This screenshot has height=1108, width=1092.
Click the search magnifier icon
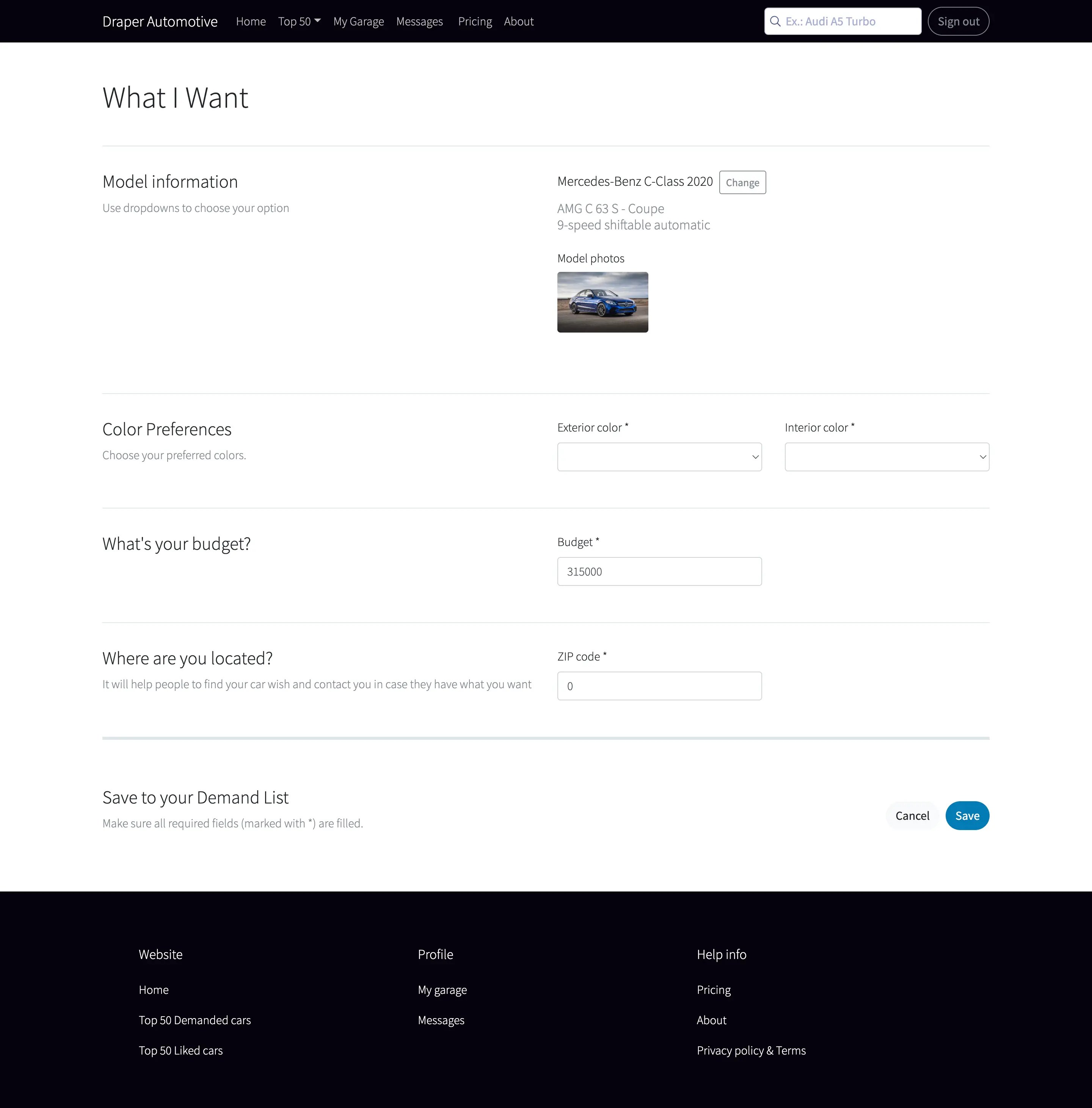pos(775,21)
